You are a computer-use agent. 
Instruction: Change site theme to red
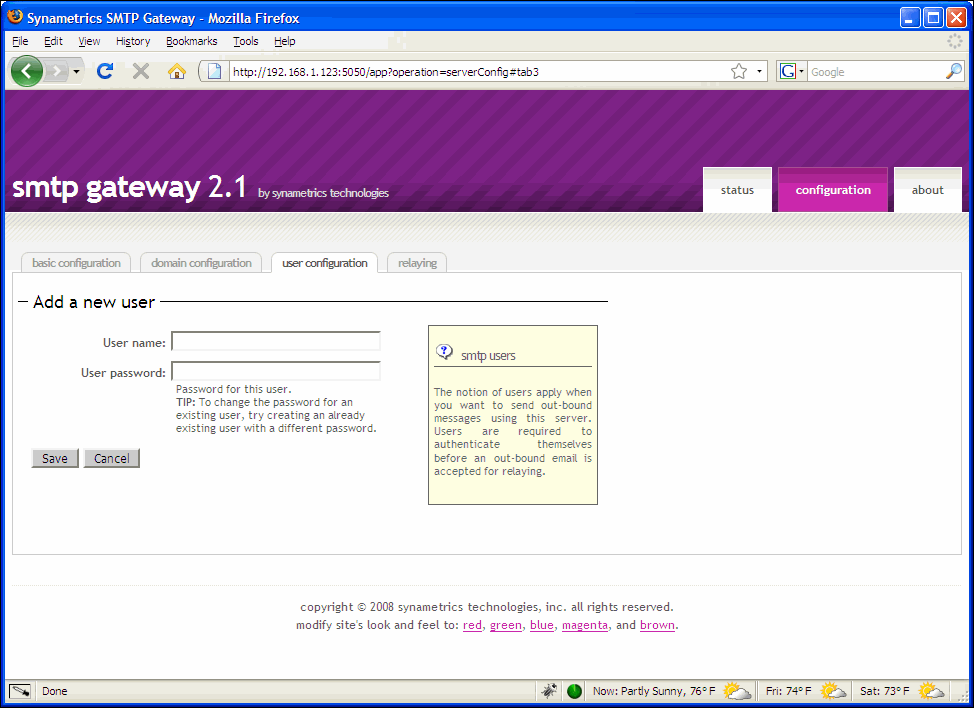click(x=472, y=625)
